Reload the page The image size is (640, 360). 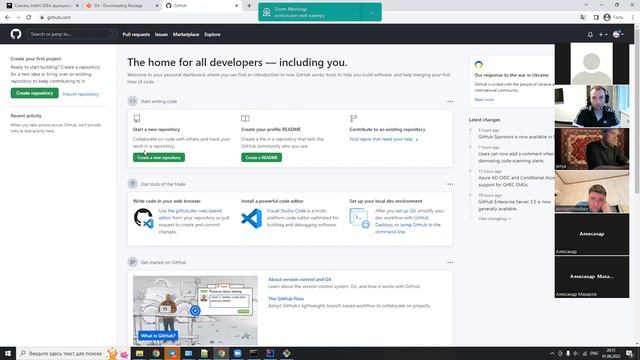click(x=29, y=18)
